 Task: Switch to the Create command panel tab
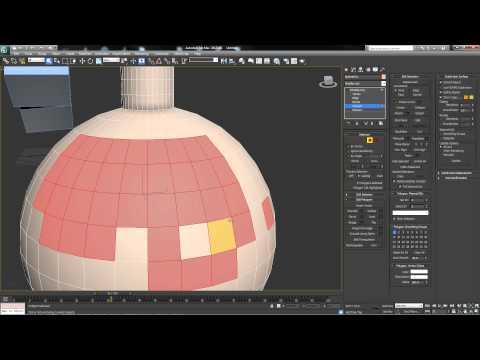click(346, 69)
